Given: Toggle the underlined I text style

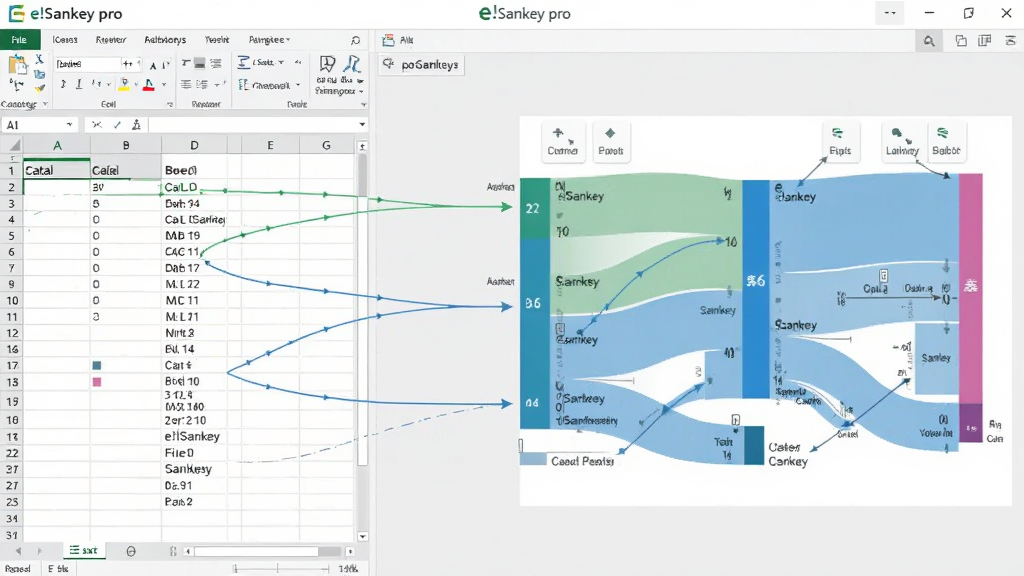Looking at the screenshot, I should pyautogui.click(x=79, y=84).
